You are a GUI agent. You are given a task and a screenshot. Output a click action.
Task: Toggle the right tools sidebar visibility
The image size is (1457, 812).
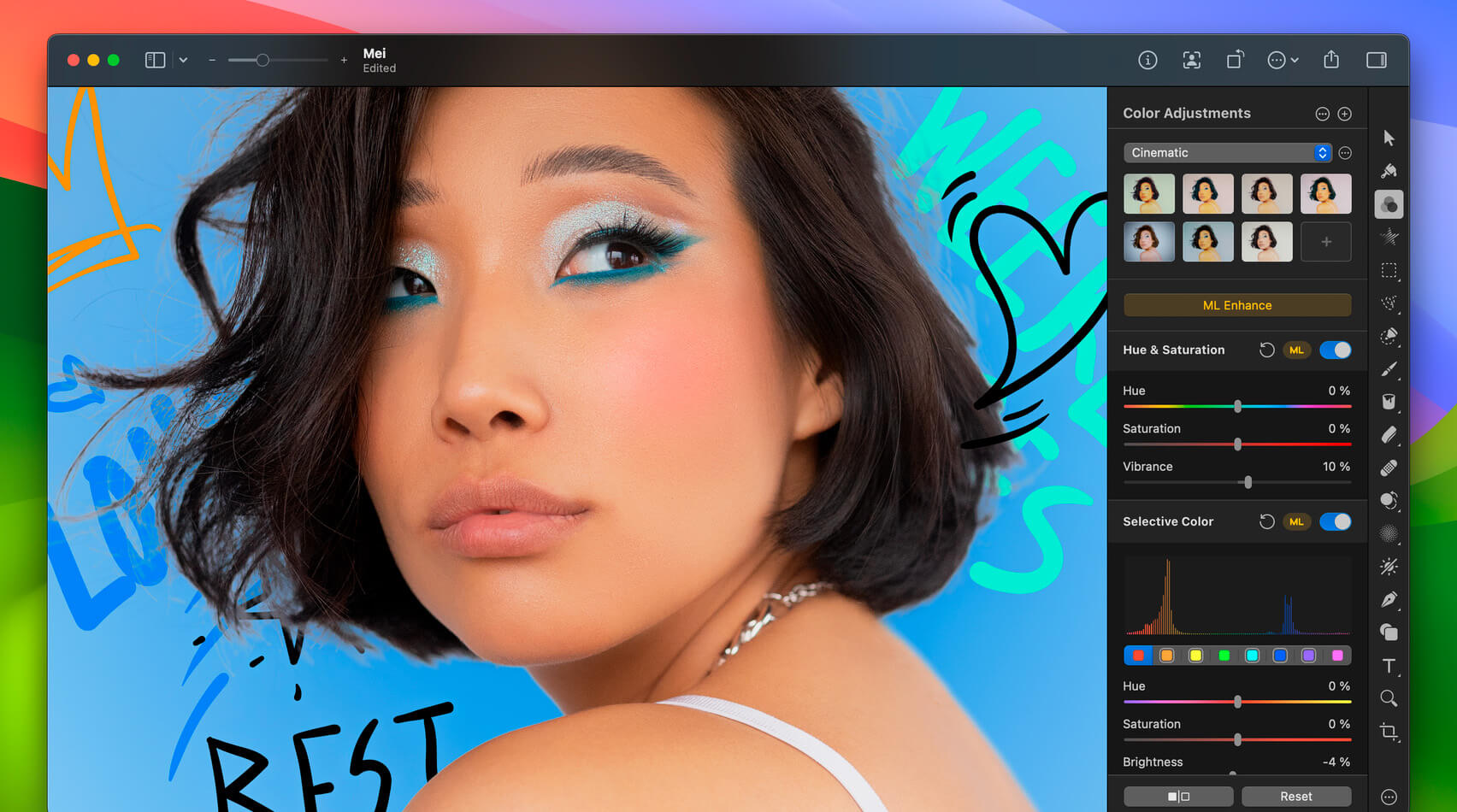(1377, 60)
